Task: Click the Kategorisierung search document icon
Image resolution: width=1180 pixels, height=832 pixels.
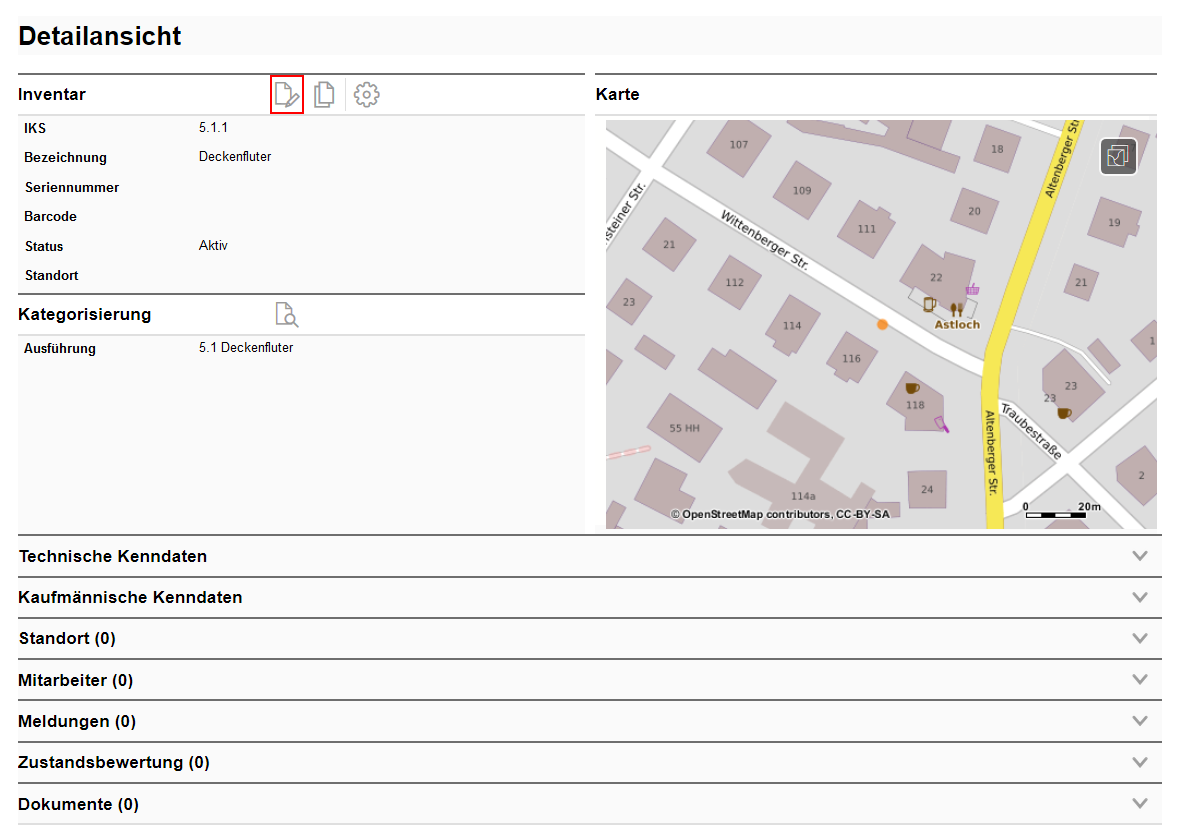Action: click(x=287, y=314)
